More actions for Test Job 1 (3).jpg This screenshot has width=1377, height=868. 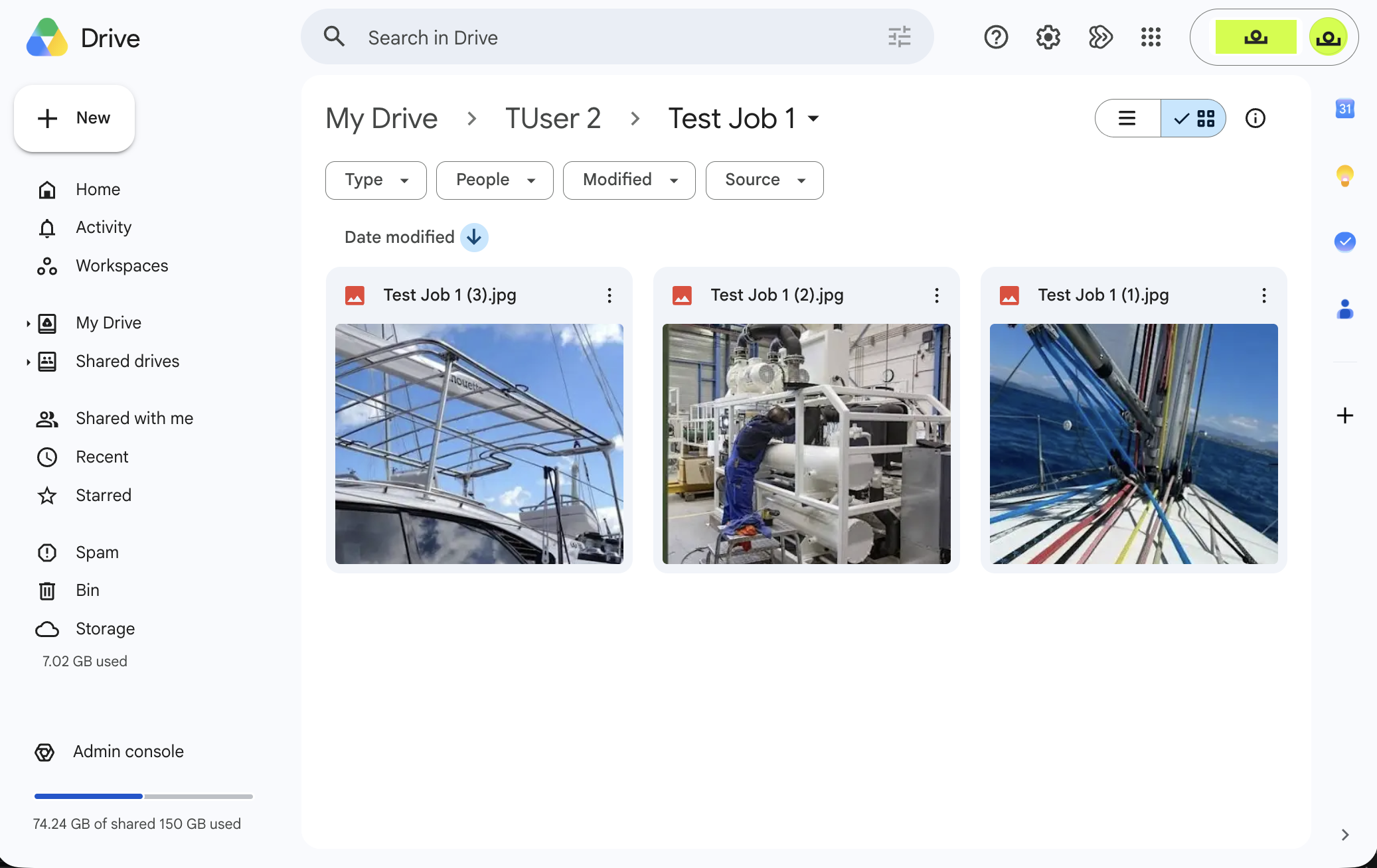pos(609,295)
